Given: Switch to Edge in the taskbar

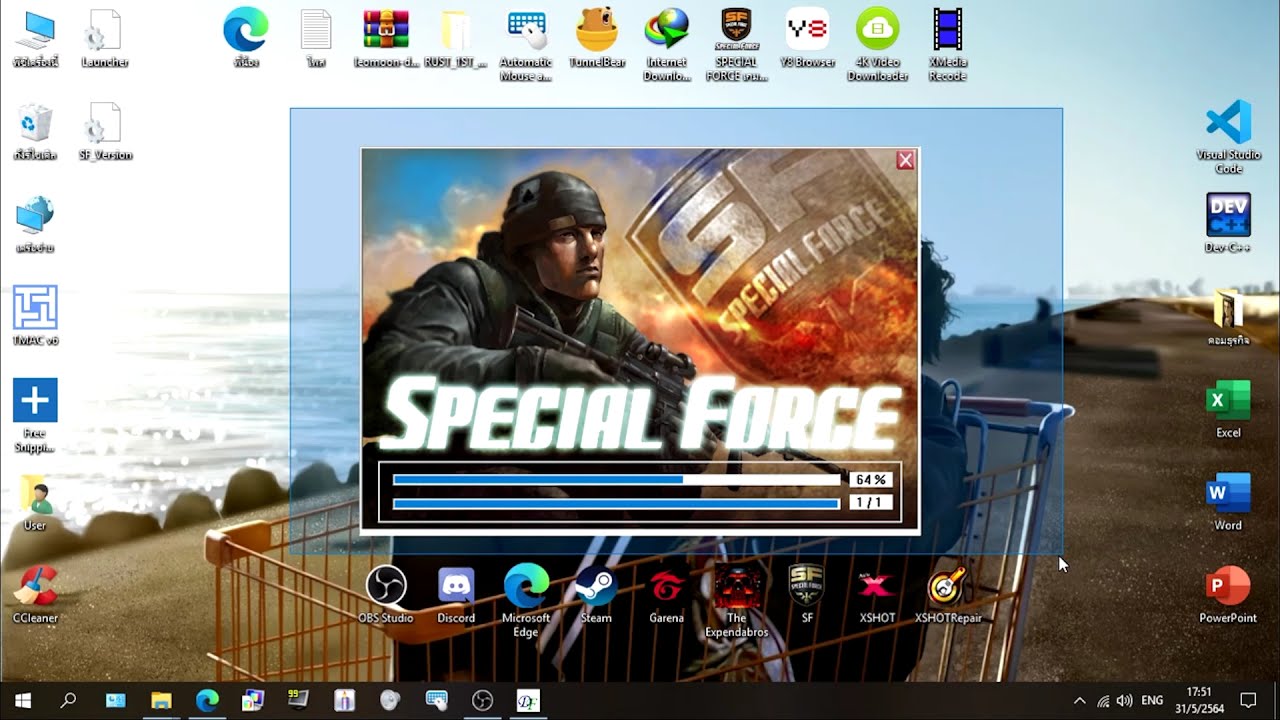Looking at the screenshot, I should (x=207, y=700).
